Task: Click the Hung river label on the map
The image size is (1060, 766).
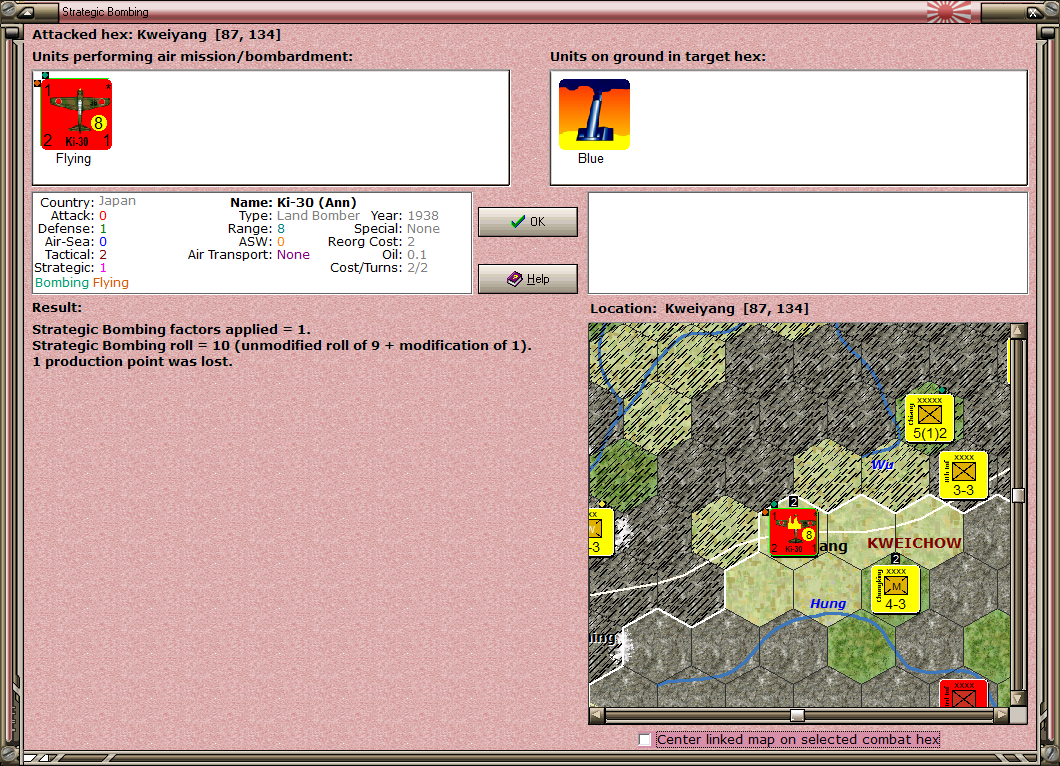Action: coord(828,603)
